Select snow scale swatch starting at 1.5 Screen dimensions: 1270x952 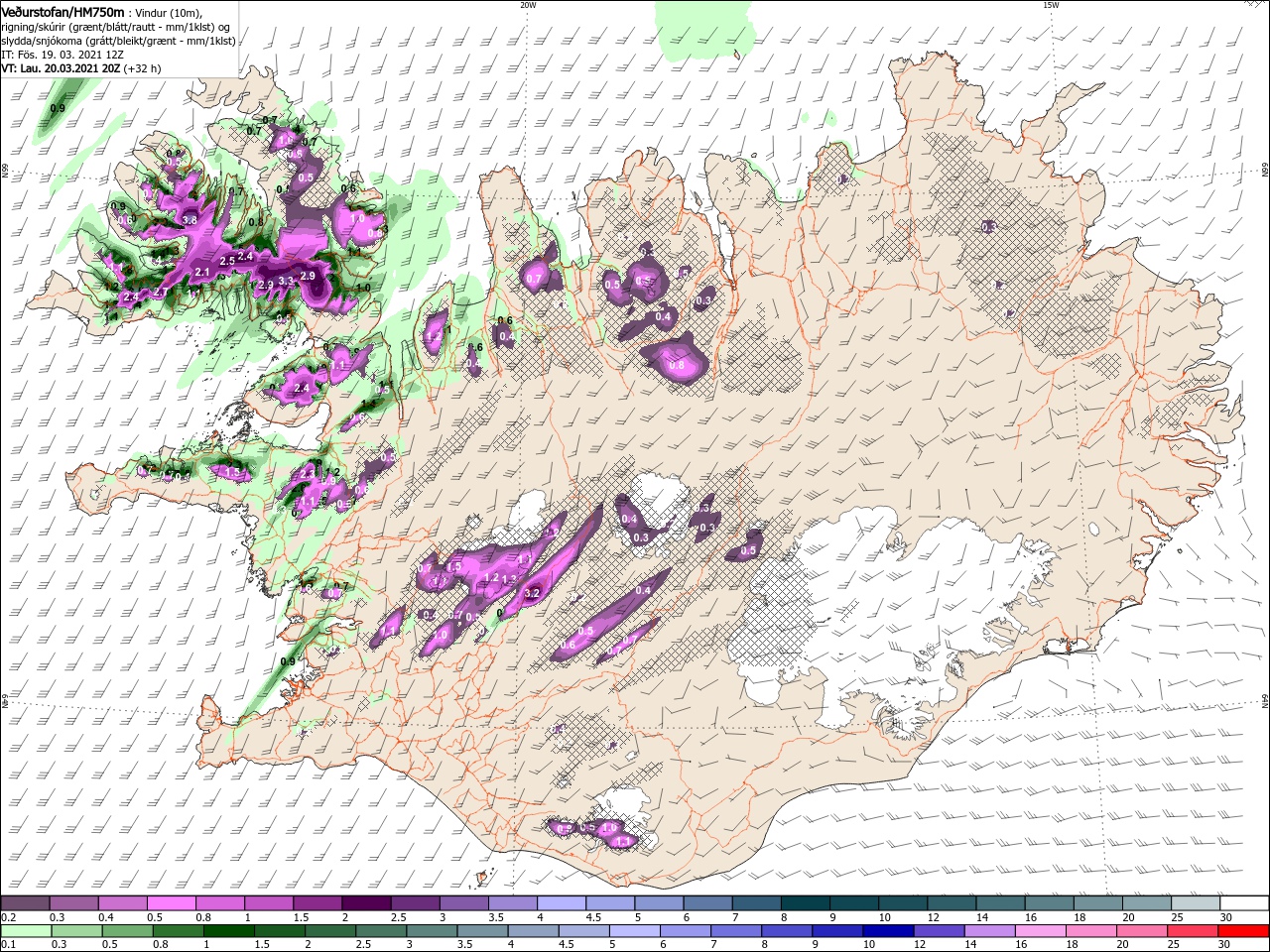[x=317, y=903]
